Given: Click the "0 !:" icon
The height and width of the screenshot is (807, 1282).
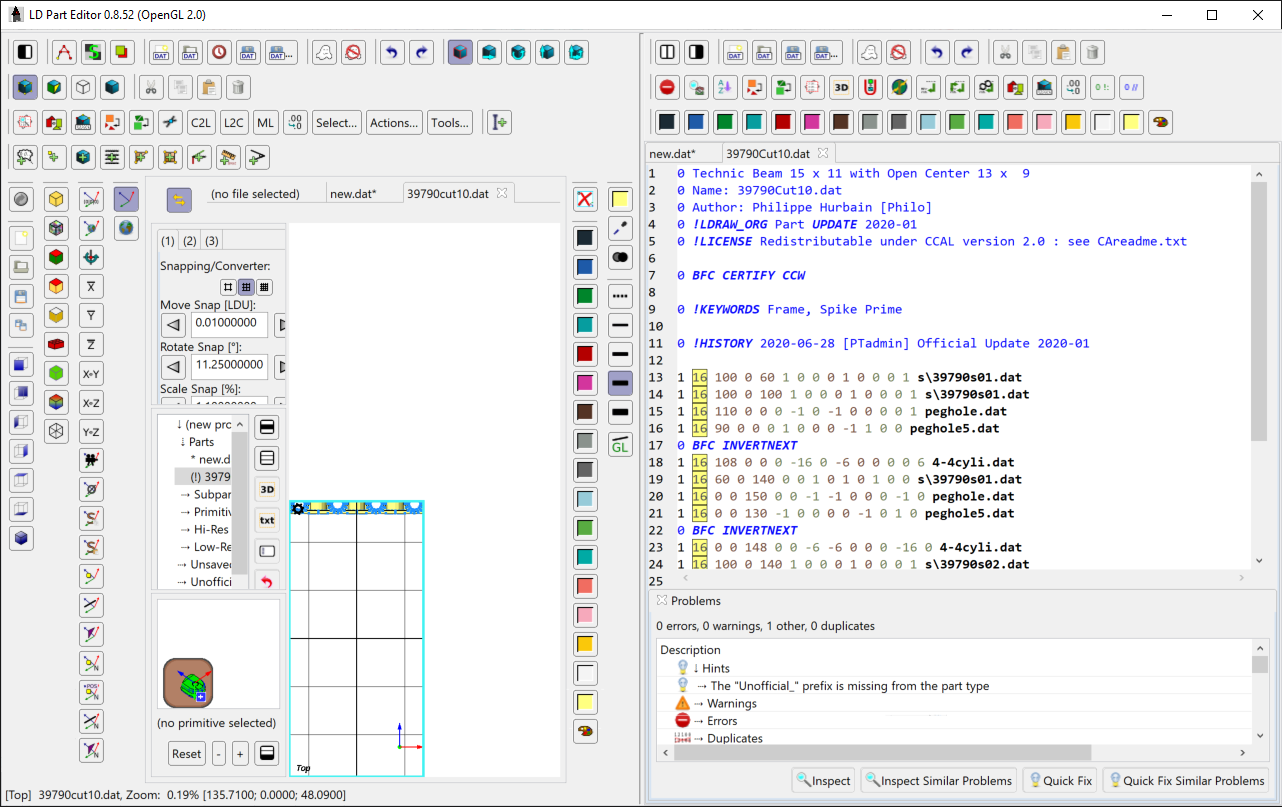Looking at the screenshot, I should (1103, 87).
